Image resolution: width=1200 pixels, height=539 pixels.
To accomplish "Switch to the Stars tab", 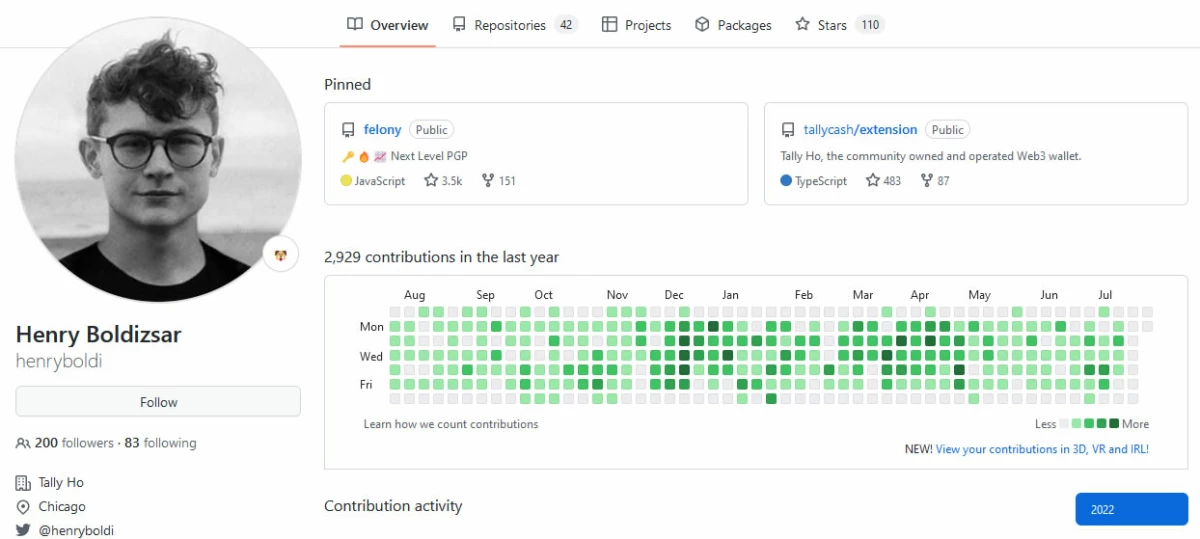I will coord(839,25).
